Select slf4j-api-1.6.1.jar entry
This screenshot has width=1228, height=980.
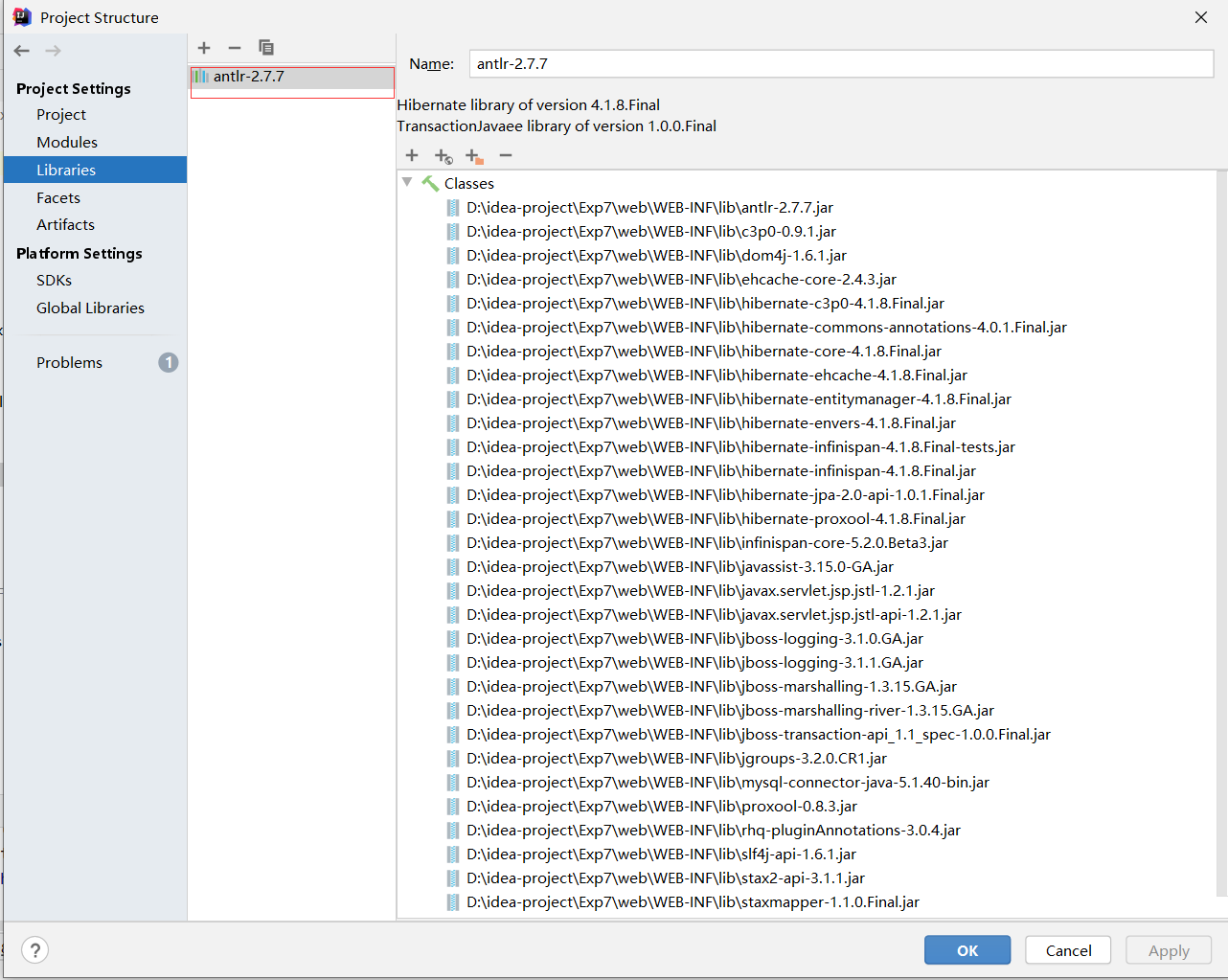tap(661, 855)
